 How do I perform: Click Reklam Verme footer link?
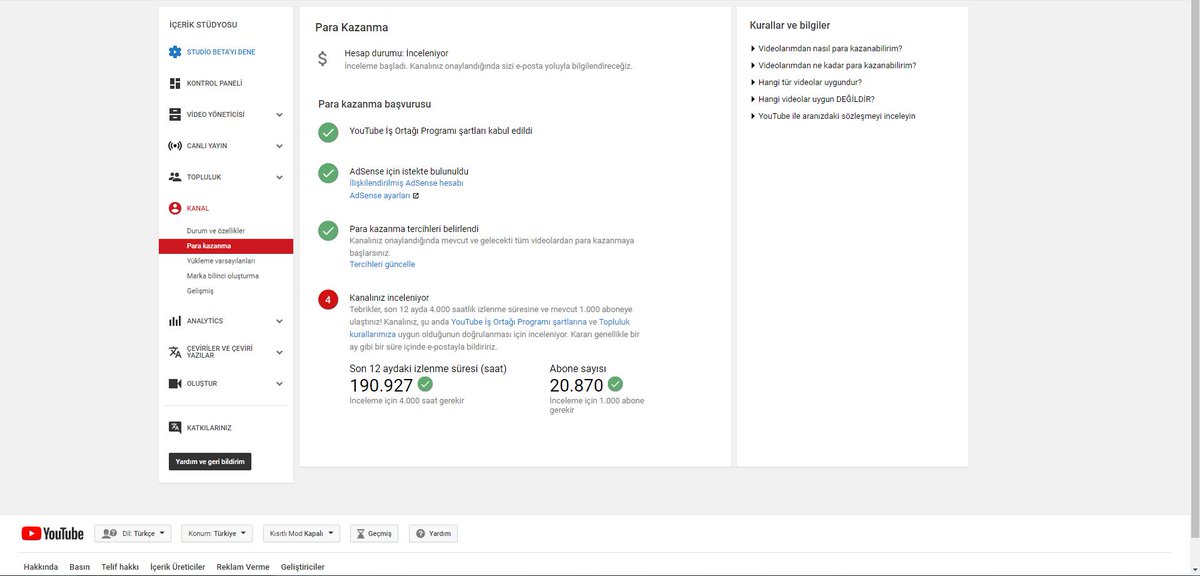[243, 567]
